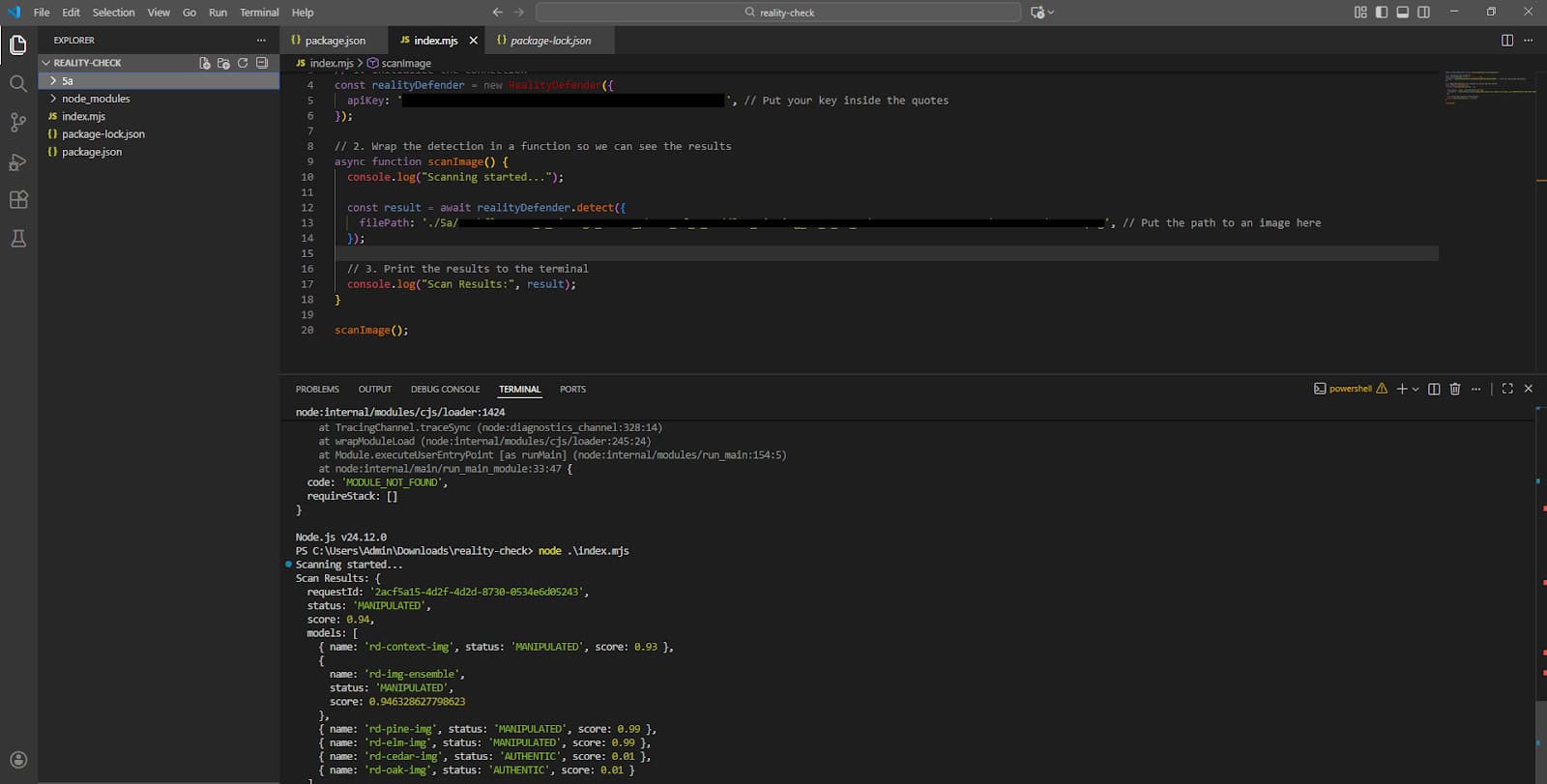This screenshot has width=1547, height=784.
Task: Open the Explorer view in activity bar
Action: (x=18, y=44)
